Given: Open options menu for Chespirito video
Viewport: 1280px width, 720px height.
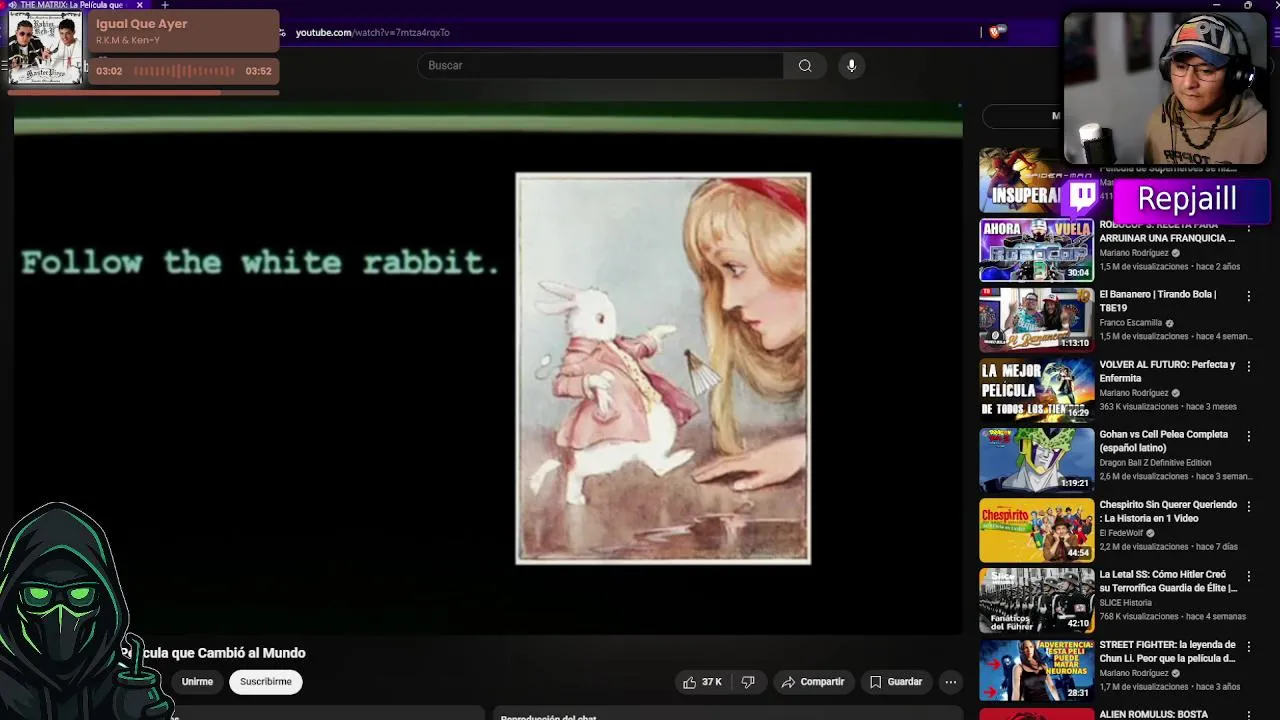Looking at the screenshot, I should click(1248, 506).
